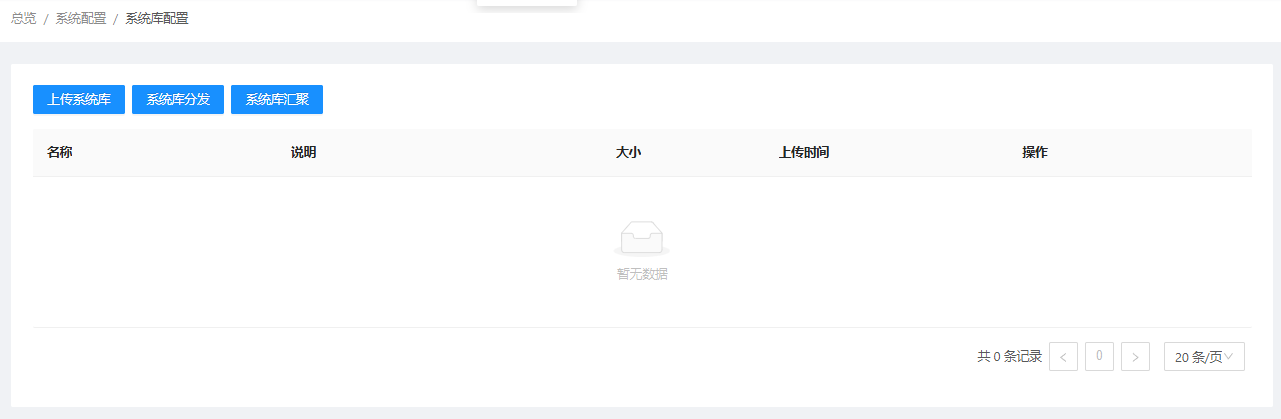
Task: Click the 暂无数据 empty state text
Action: coord(642,274)
